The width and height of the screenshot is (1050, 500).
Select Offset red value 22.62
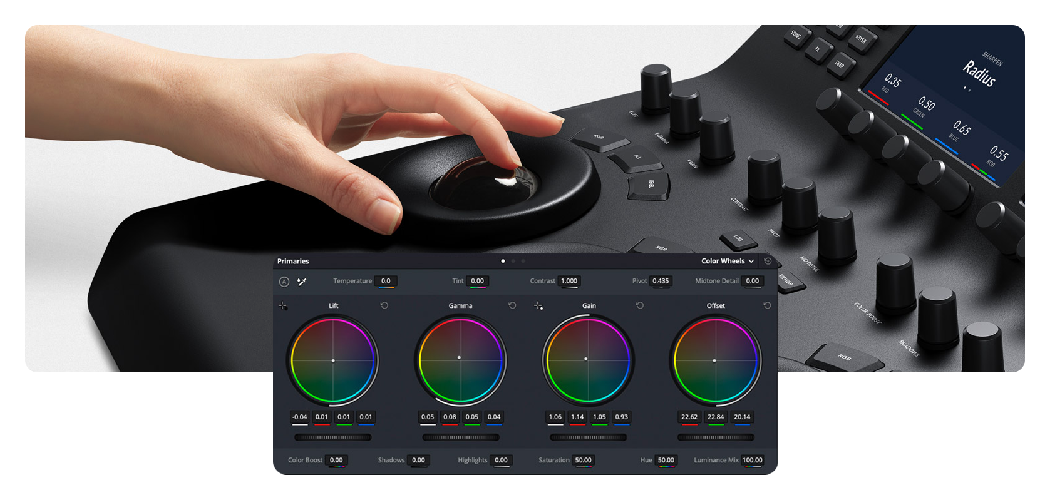pos(688,418)
